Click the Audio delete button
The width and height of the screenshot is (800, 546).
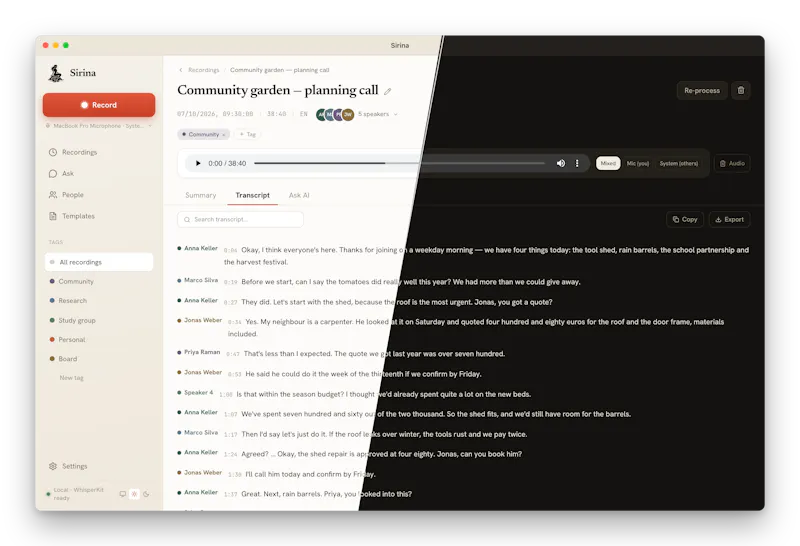732,163
